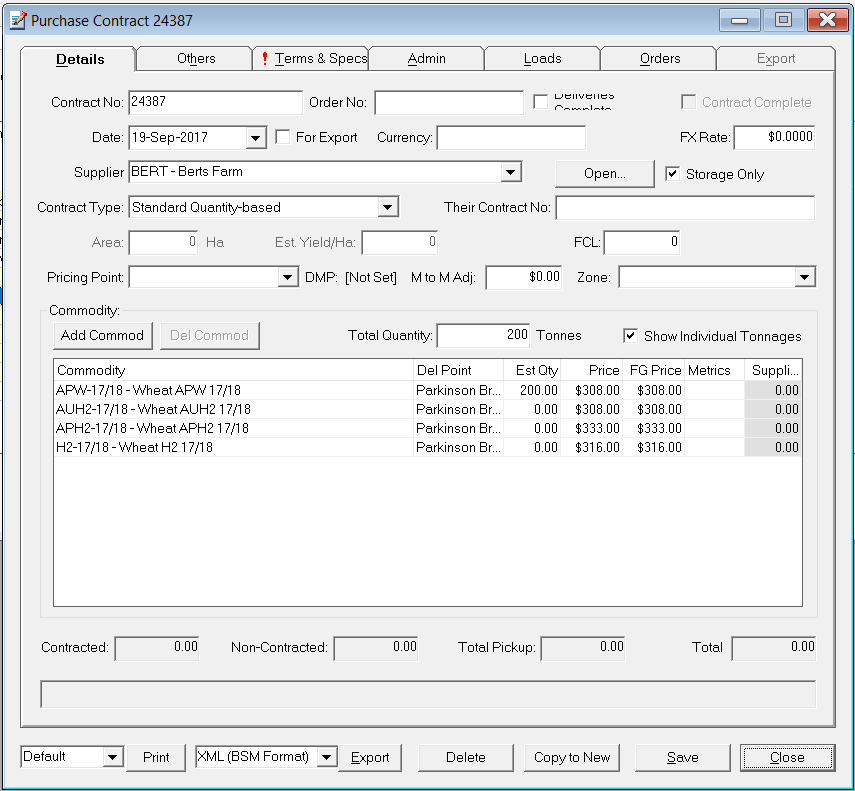This screenshot has width=855, height=791.
Task: Click the Export button at bottom
Action: click(x=370, y=757)
